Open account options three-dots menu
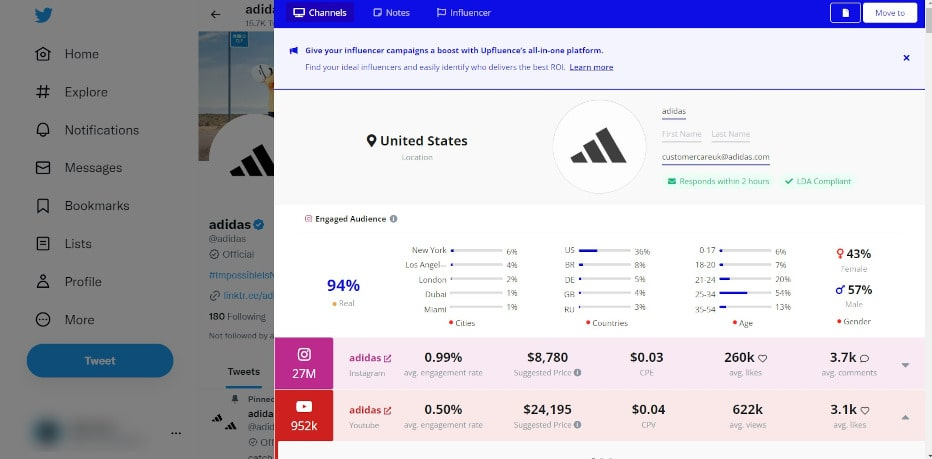Viewport: 932px width, 459px height. [176, 433]
